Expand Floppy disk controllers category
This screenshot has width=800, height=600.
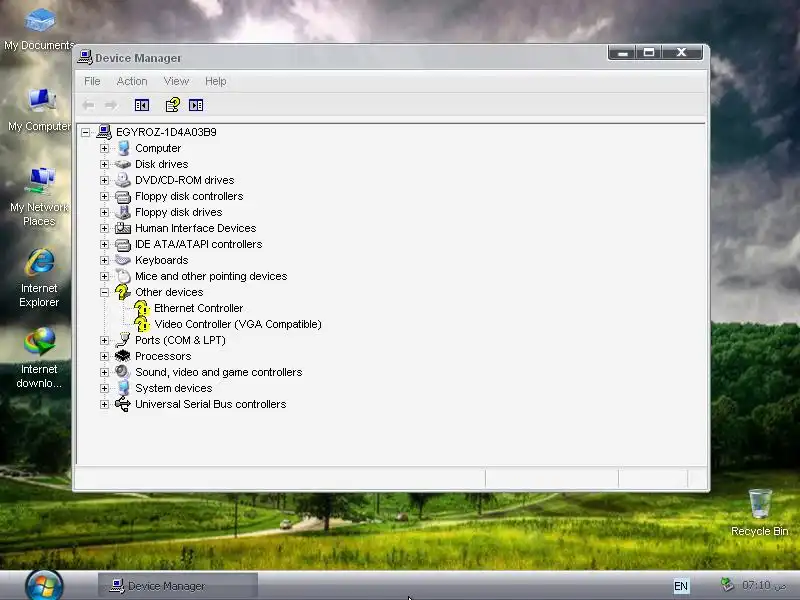pyautogui.click(x=105, y=196)
